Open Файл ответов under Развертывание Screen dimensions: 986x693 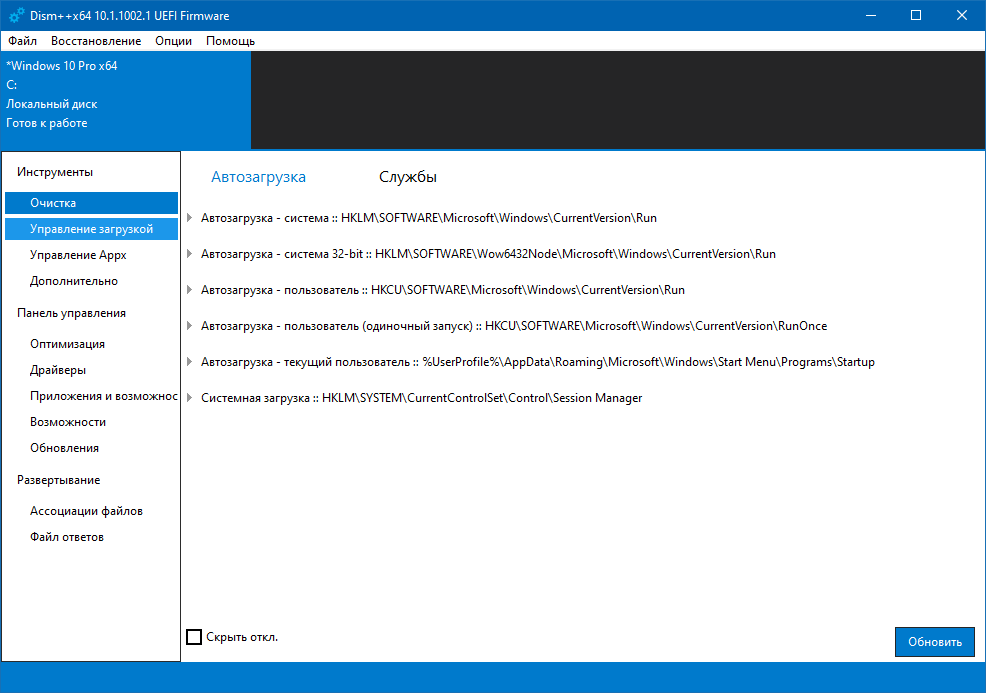(67, 537)
